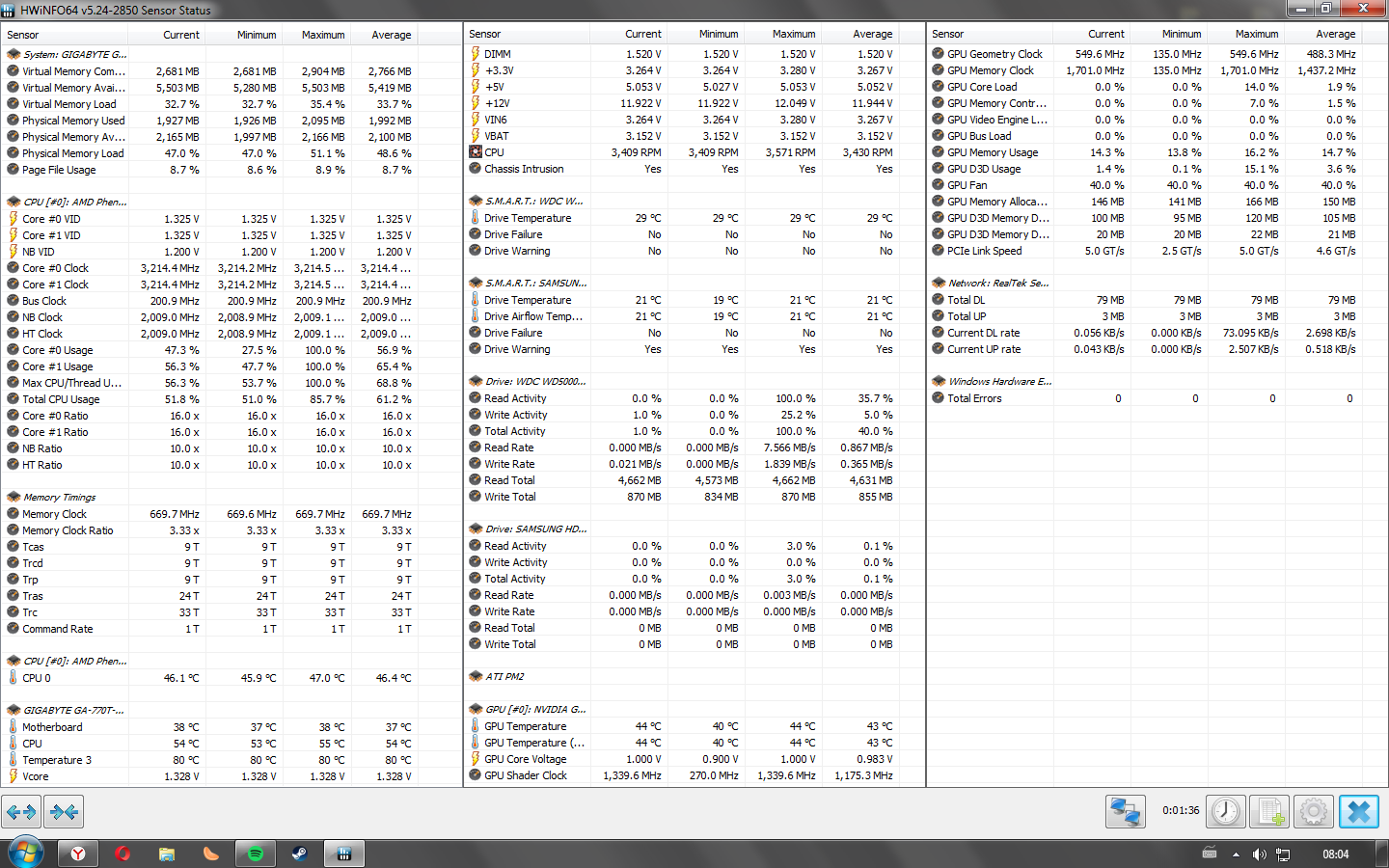Viewport: 1389px width, 868px height.
Task: Open the network remote monitoring icon
Action: point(1125,811)
